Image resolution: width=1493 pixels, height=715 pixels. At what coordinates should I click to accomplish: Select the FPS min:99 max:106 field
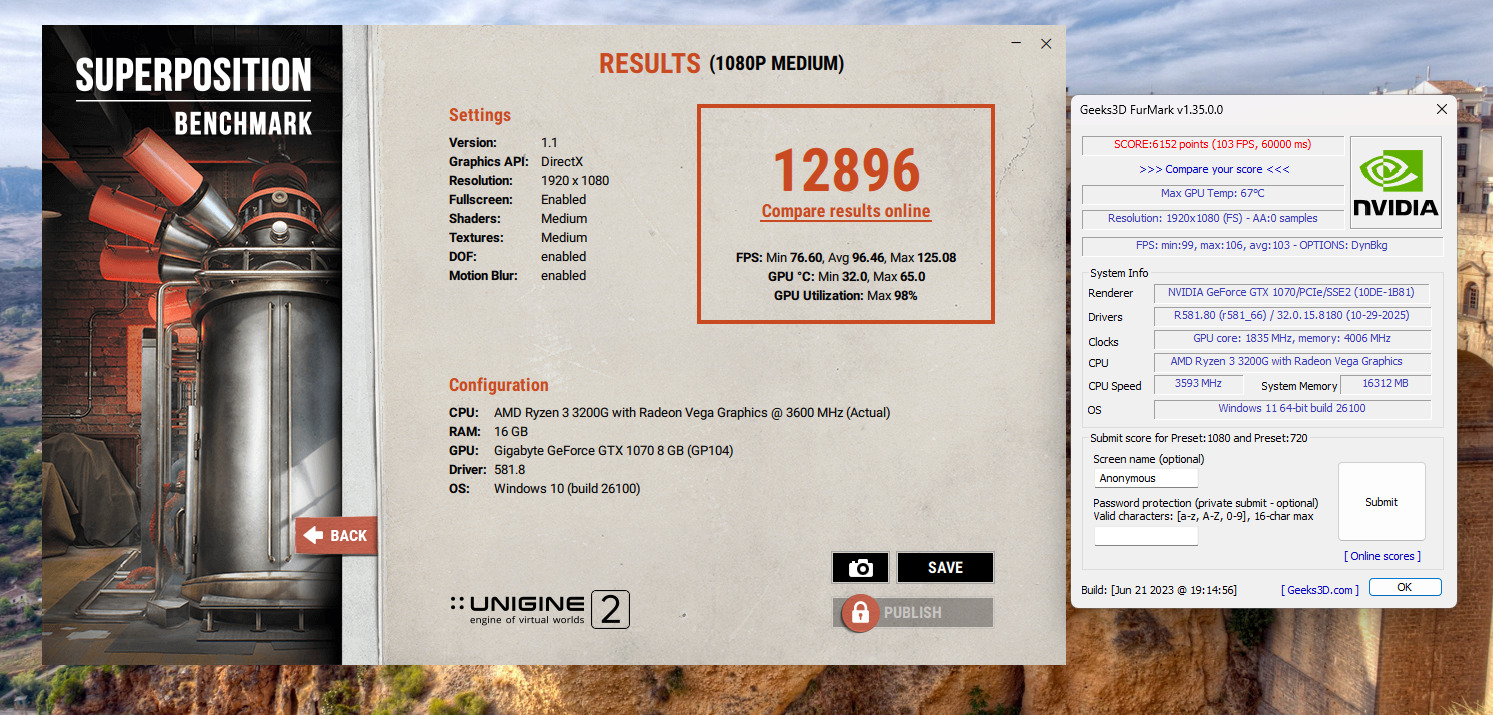click(1262, 246)
